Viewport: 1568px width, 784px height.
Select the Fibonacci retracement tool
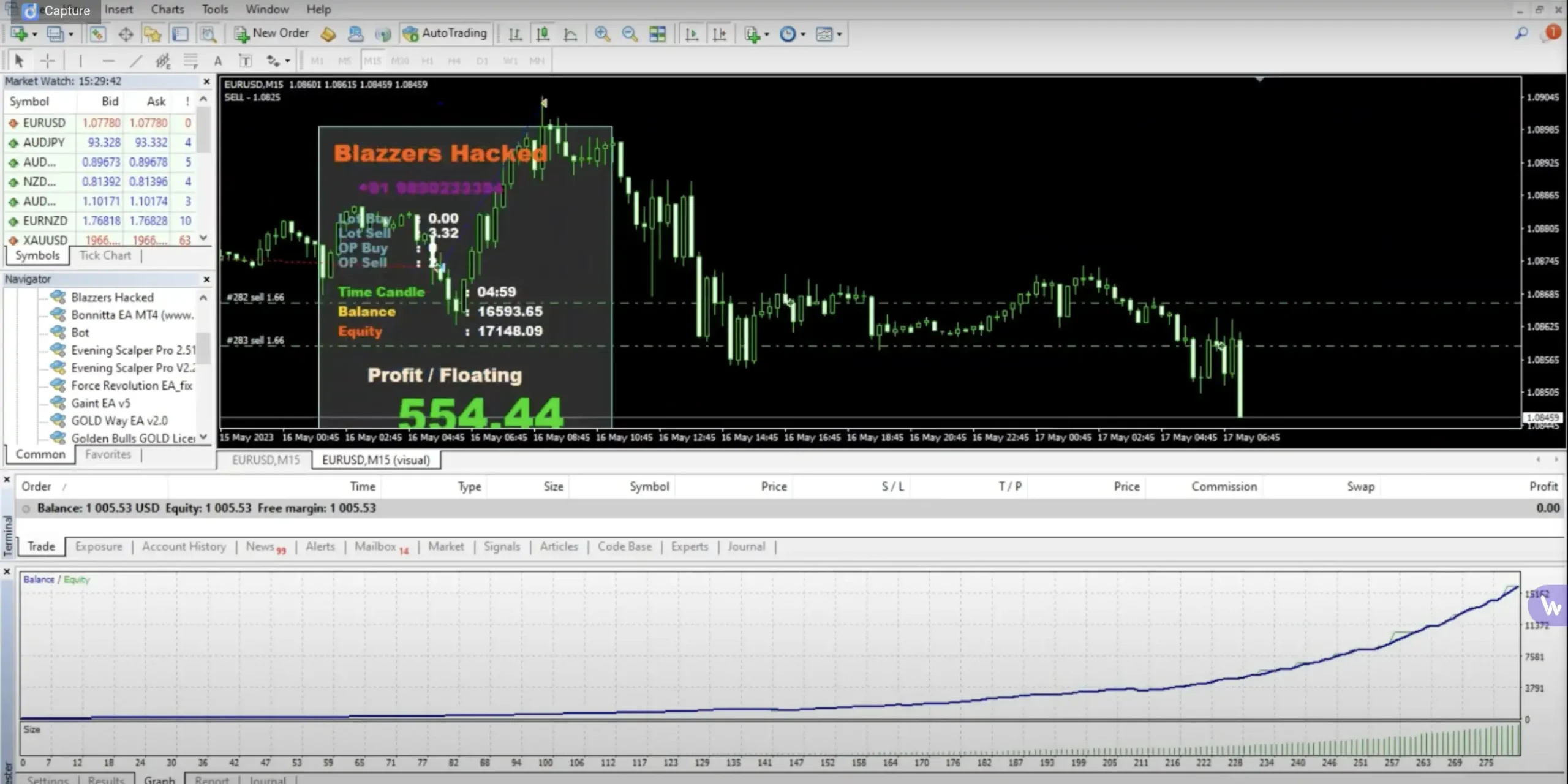[190, 61]
